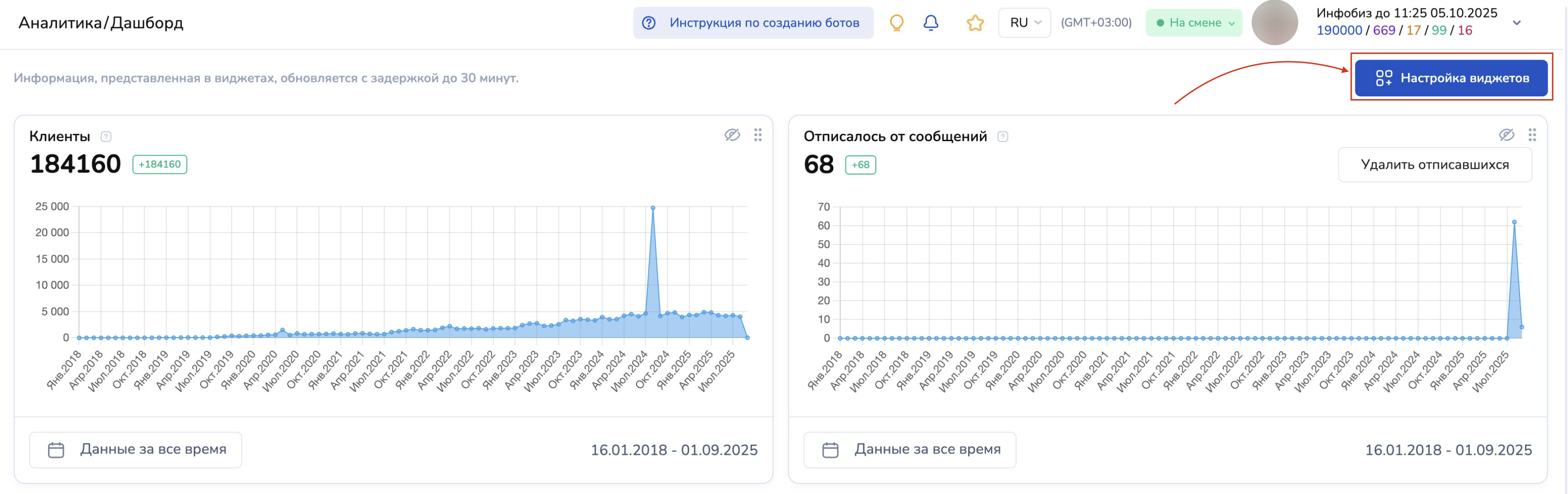Click the yellow star favorites icon
Screen dimensions: 1568x494
point(974,23)
